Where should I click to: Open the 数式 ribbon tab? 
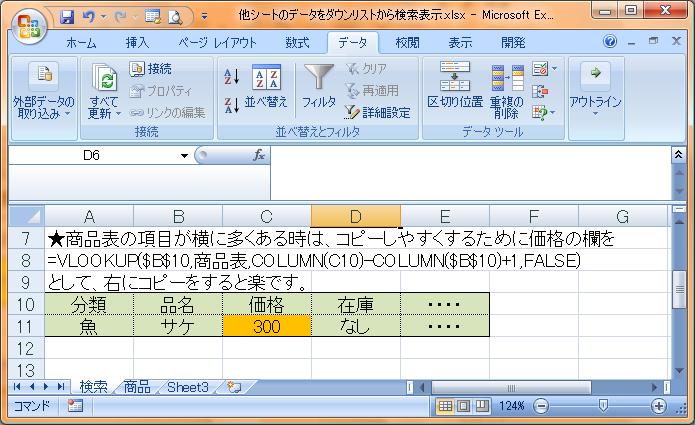click(x=297, y=43)
